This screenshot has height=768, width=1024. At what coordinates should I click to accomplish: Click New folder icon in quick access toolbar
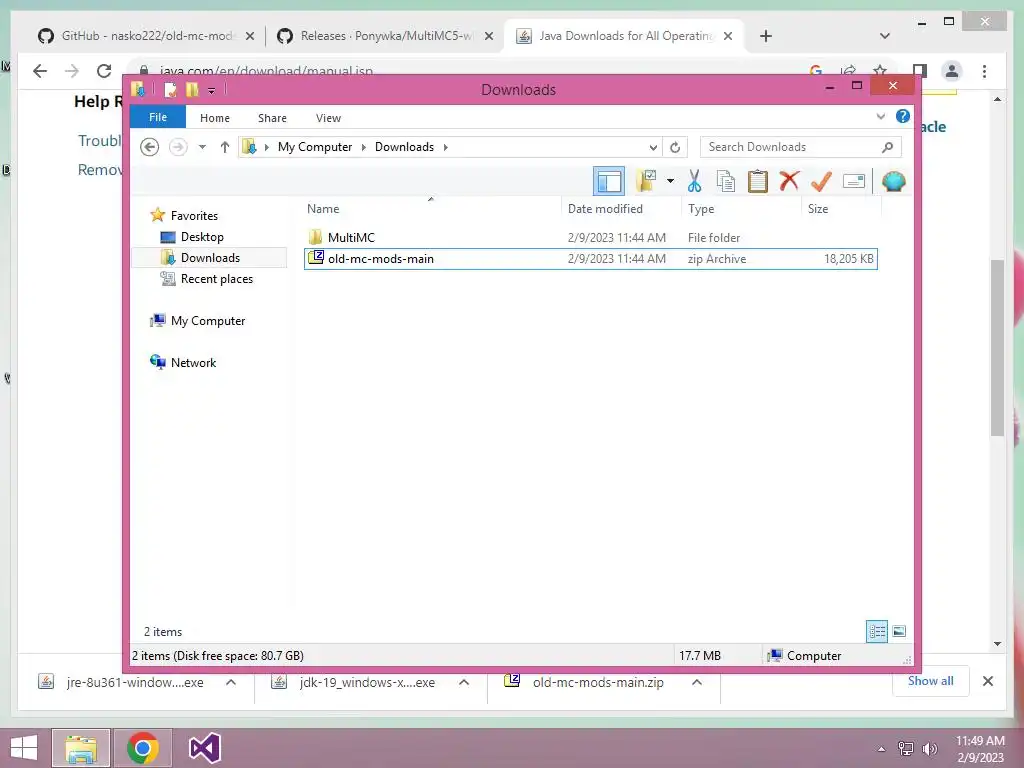click(x=192, y=89)
